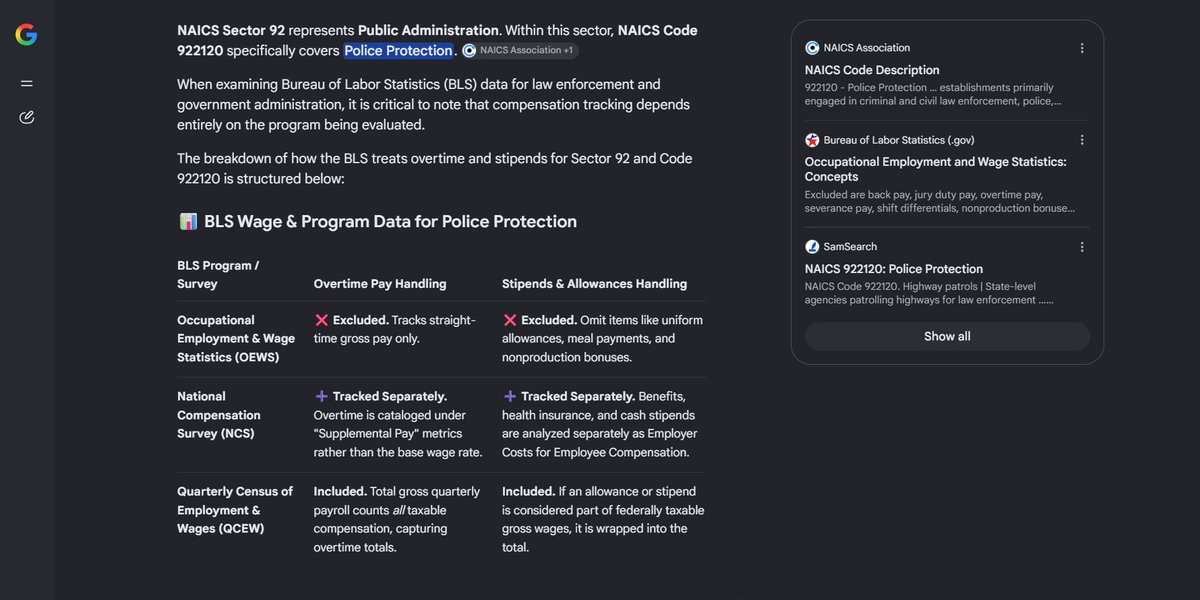Image resolution: width=1200 pixels, height=600 pixels.
Task: Click the bar chart emoji beside the BLS heading
Action: pyautogui.click(x=187, y=221)
